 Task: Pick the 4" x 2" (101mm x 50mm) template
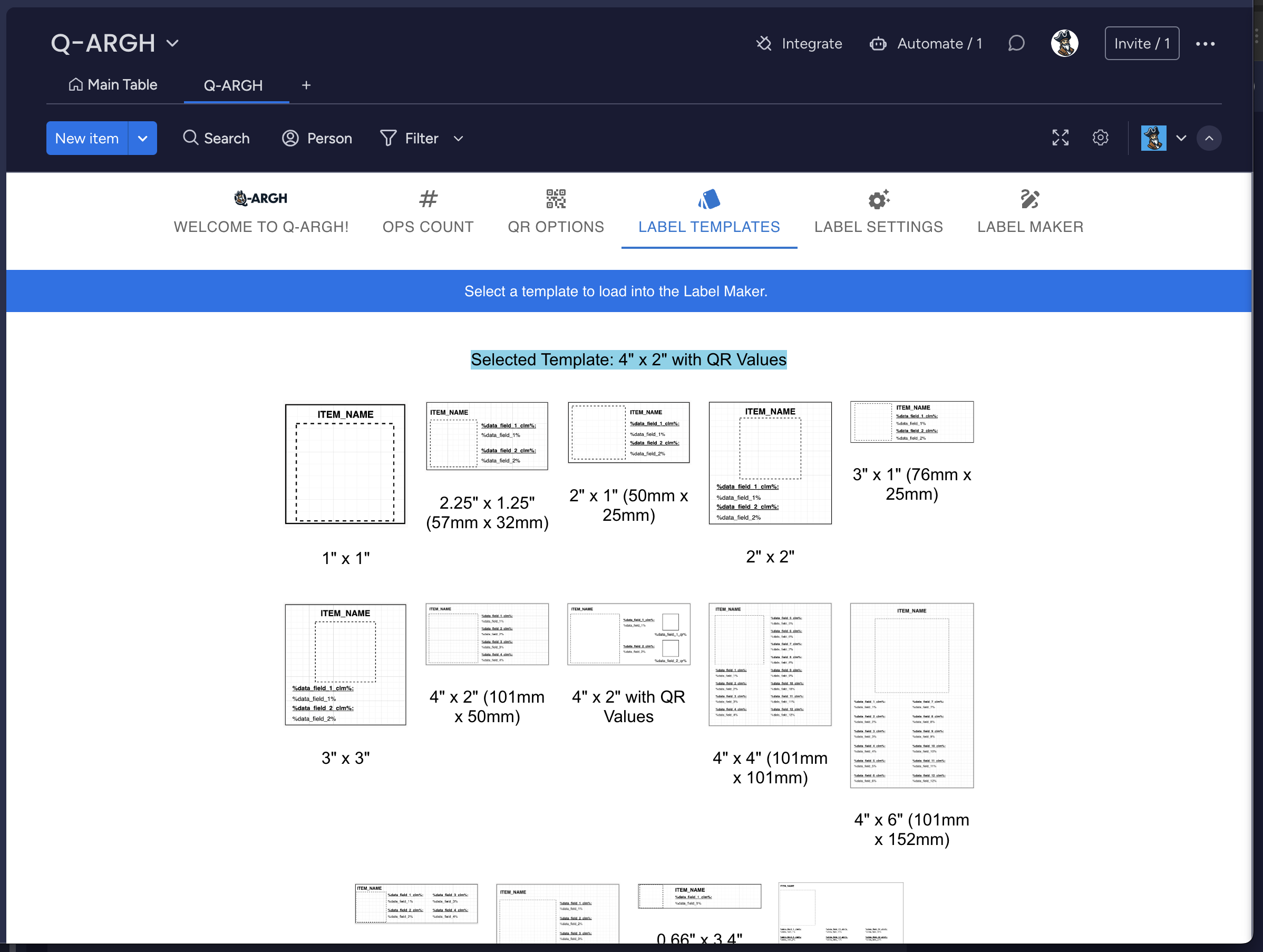(487, 634)
